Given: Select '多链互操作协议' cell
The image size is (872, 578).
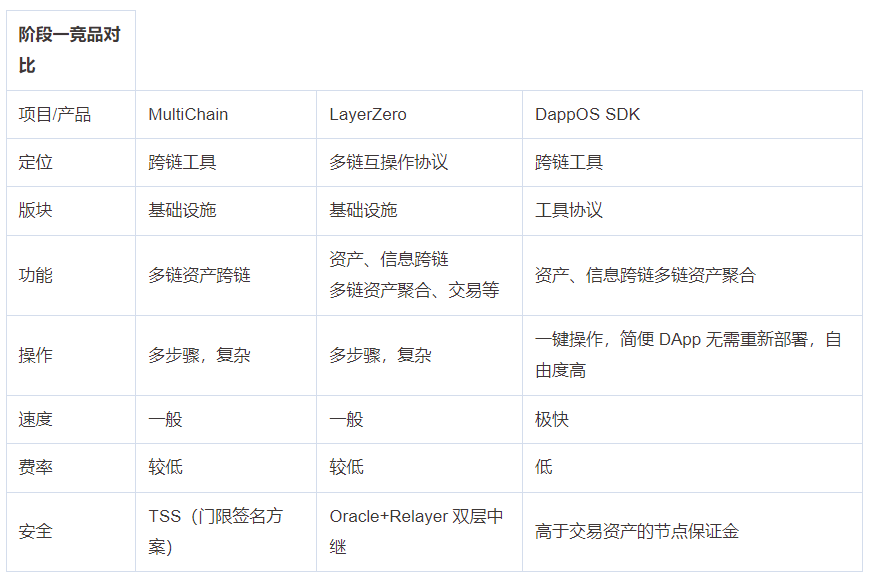Looking at the screenshot, I should pyautogui.click(x=419, y=162).
